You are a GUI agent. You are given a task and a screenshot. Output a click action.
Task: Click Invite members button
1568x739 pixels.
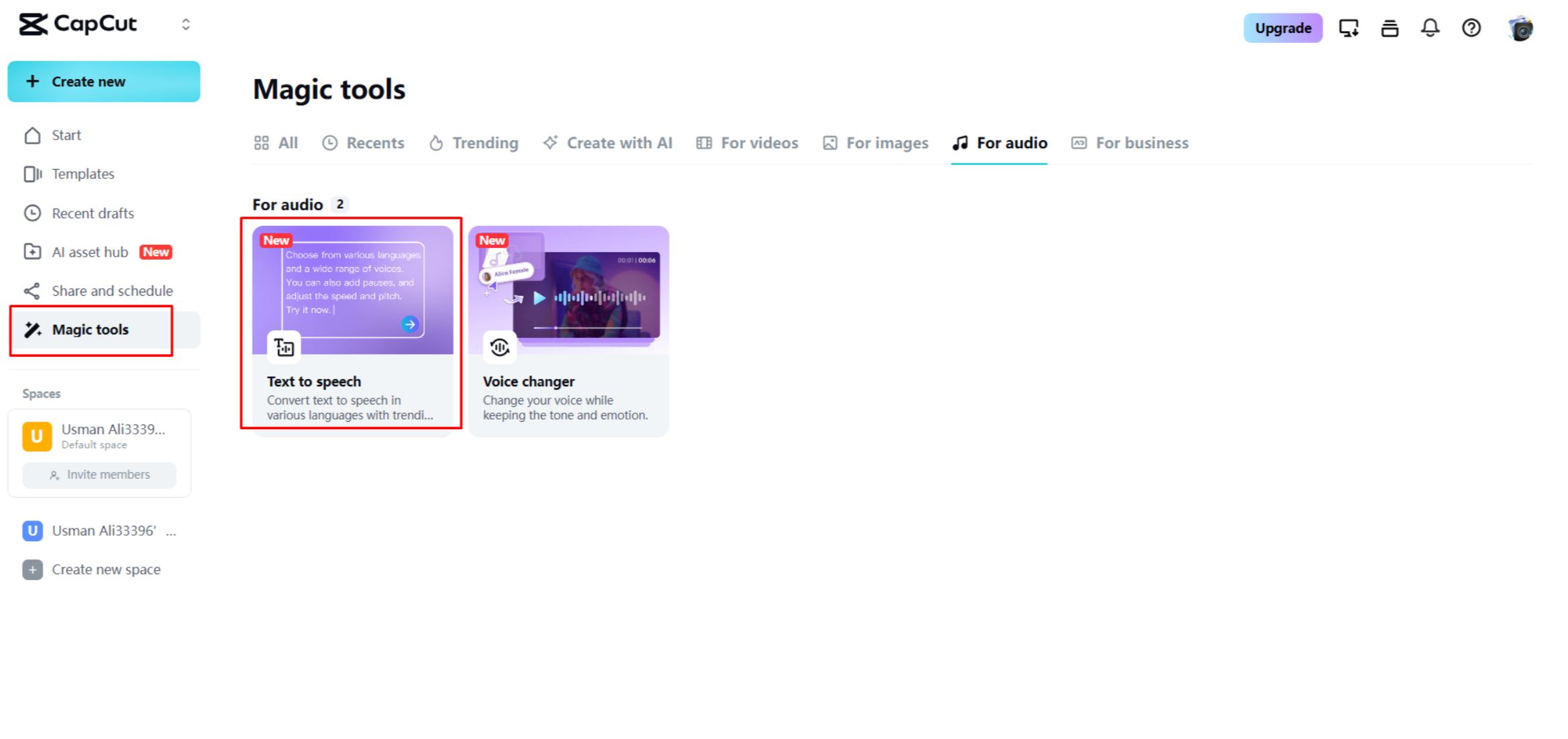click(x=99, y=475)
